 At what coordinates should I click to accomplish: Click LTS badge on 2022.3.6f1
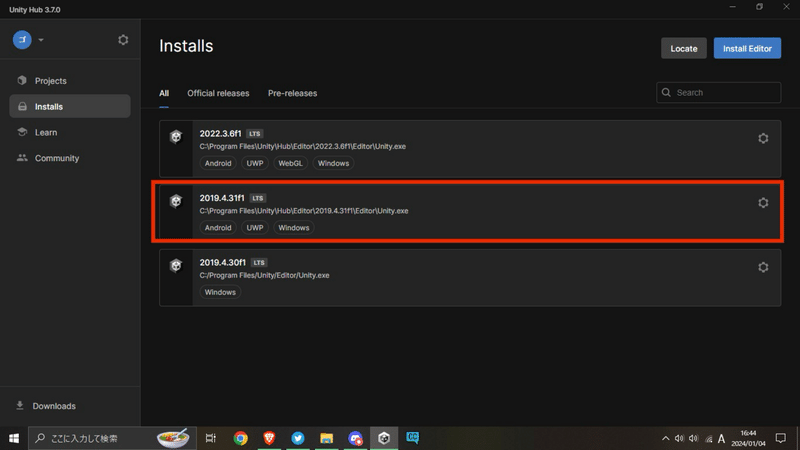[255, 134]
